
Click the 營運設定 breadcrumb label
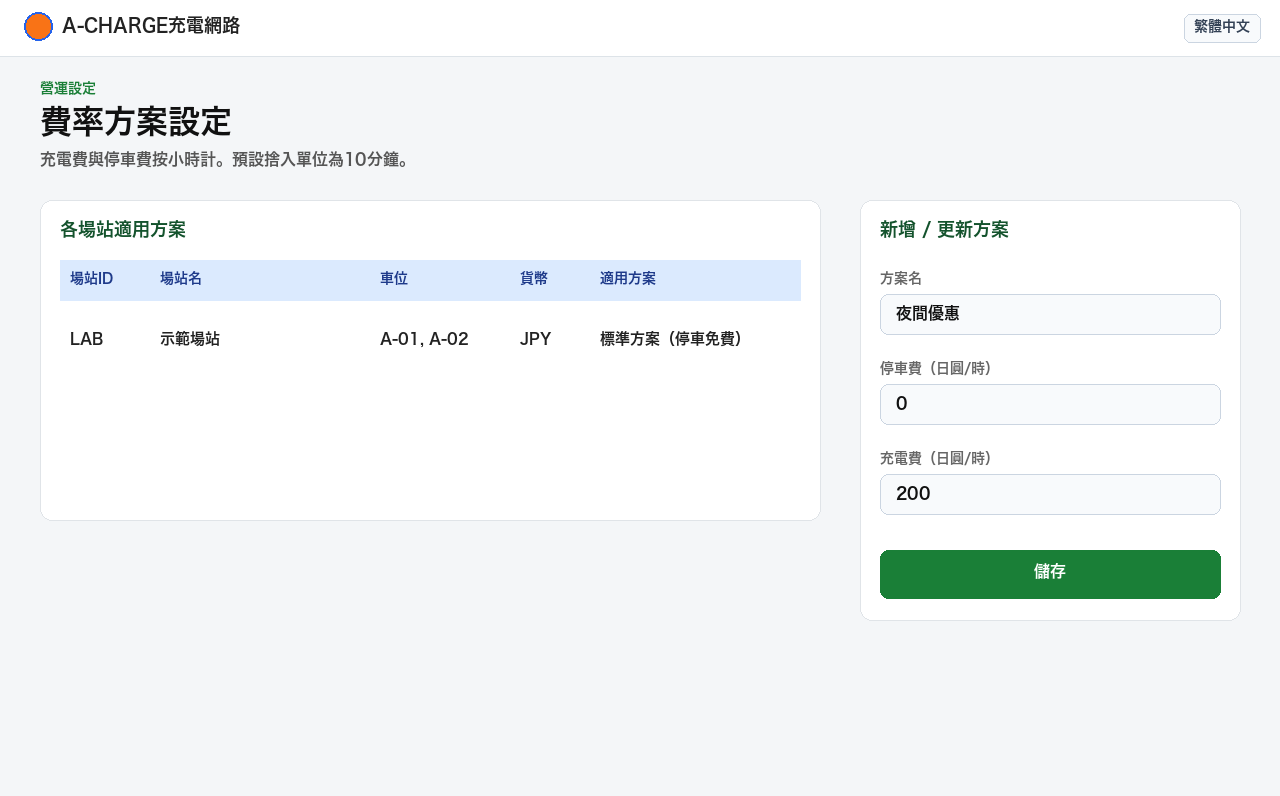pos(68,89)
